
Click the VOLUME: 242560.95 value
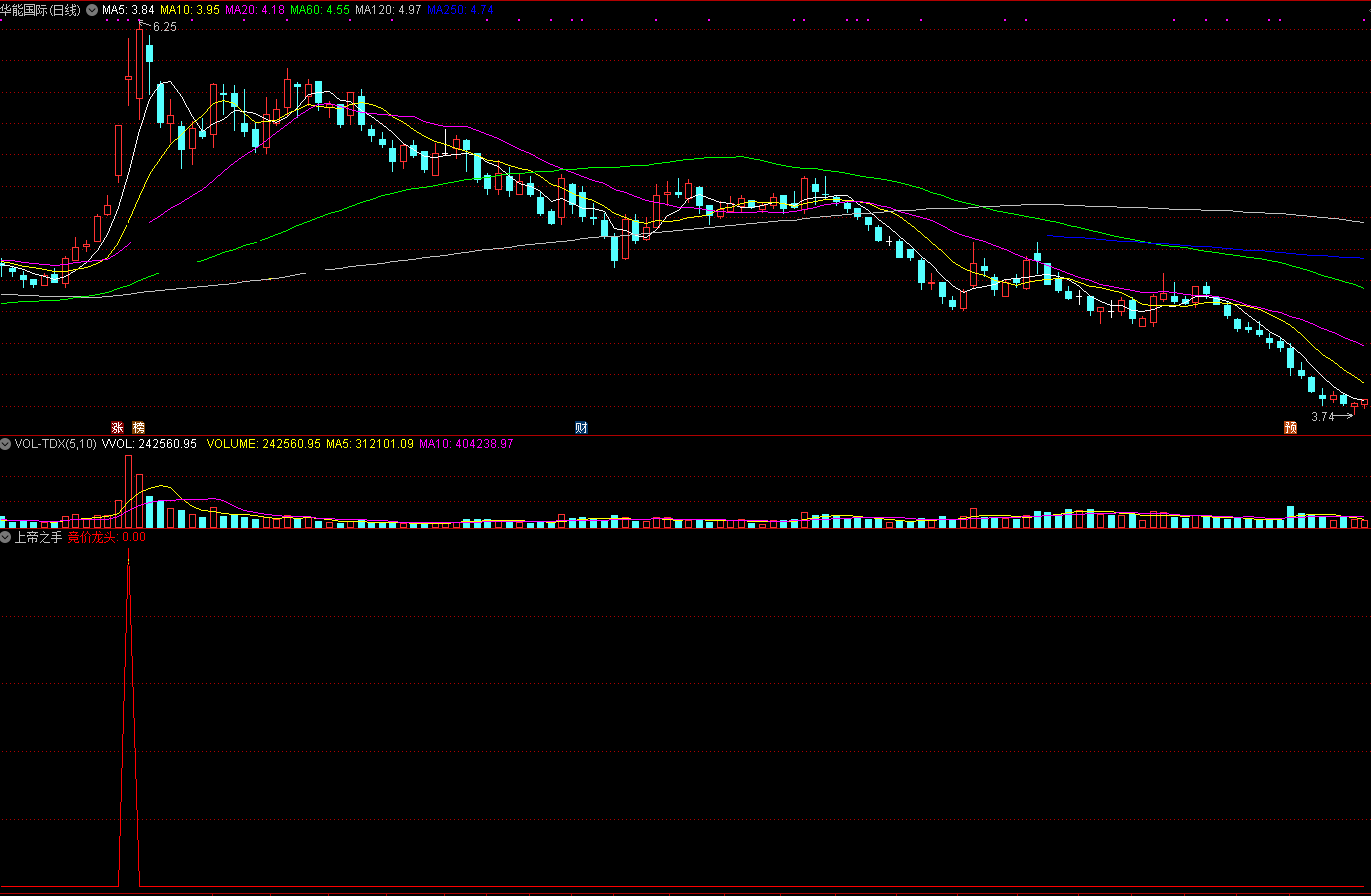pos(264,443)
